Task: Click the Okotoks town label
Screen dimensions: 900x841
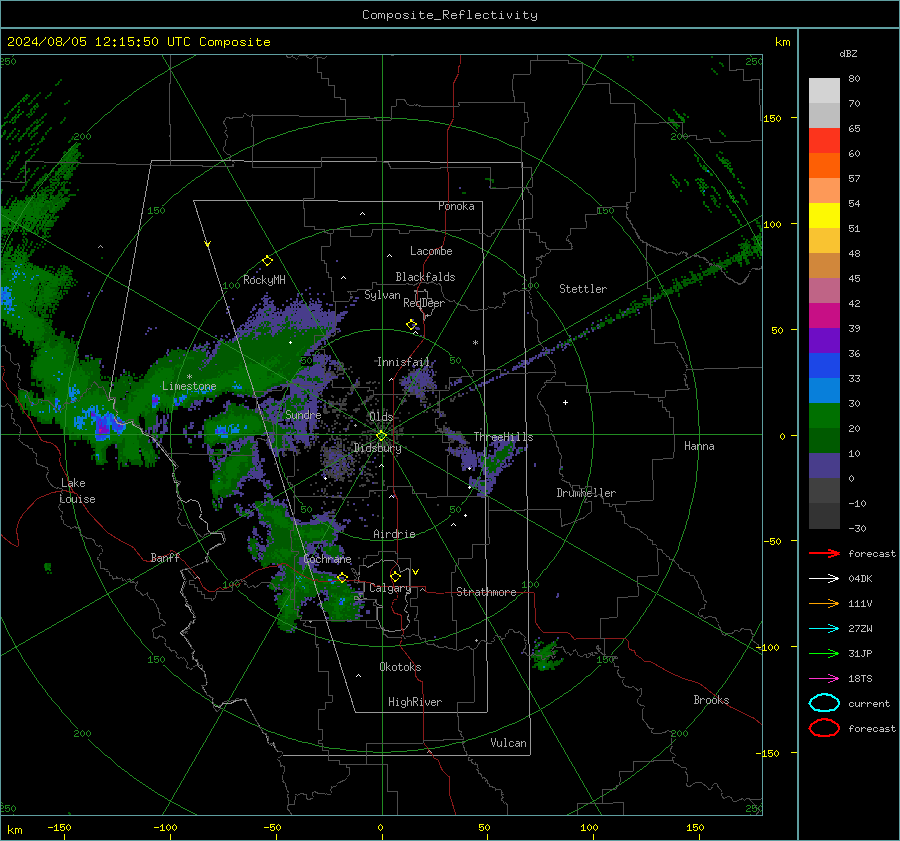Action: [x=400, y=667]
